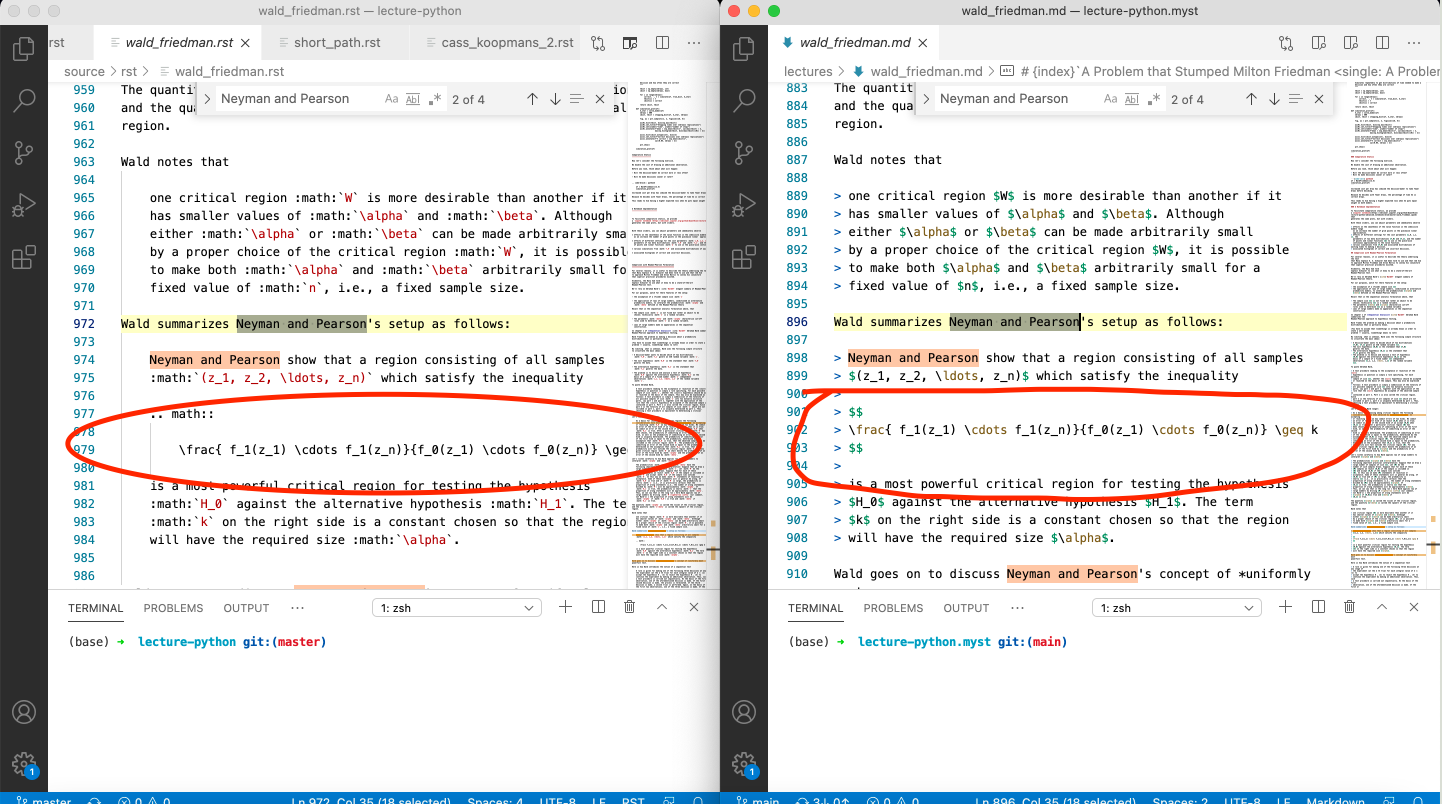The width and height of the screenshot is (1442, 804).
Task: Add new terminal in the right lecture-python.myst window
Action: point(1285,607)
